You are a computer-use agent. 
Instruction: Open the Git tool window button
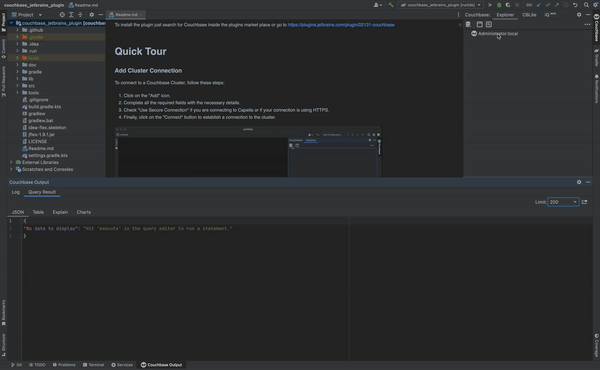pyautogui.click(x=16, y=365)
